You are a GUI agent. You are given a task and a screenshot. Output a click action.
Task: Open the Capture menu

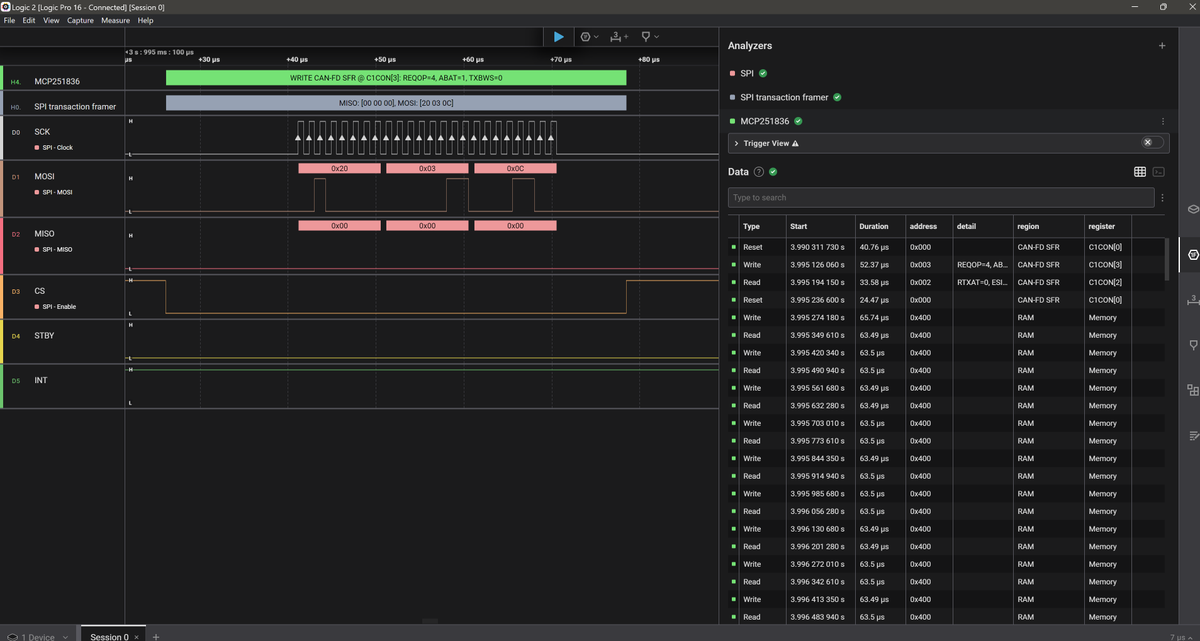coord(80,19)
